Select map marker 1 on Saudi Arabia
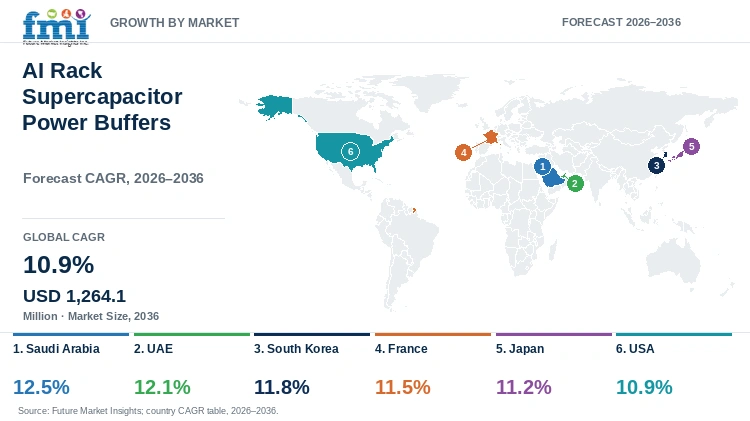 [x=542, y=166]
